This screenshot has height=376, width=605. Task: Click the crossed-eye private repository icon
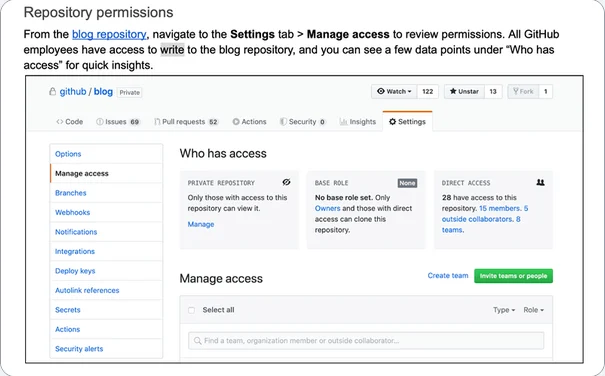286,182
